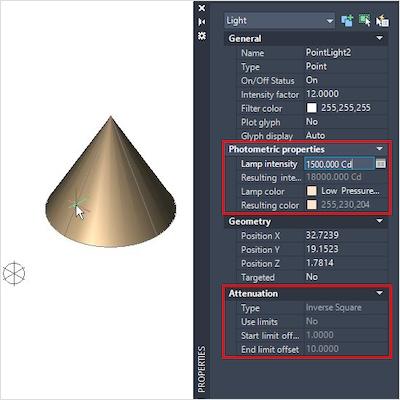Open Attenuation Type Inverse Square value
Screen dimensions: 400x400
334,307
